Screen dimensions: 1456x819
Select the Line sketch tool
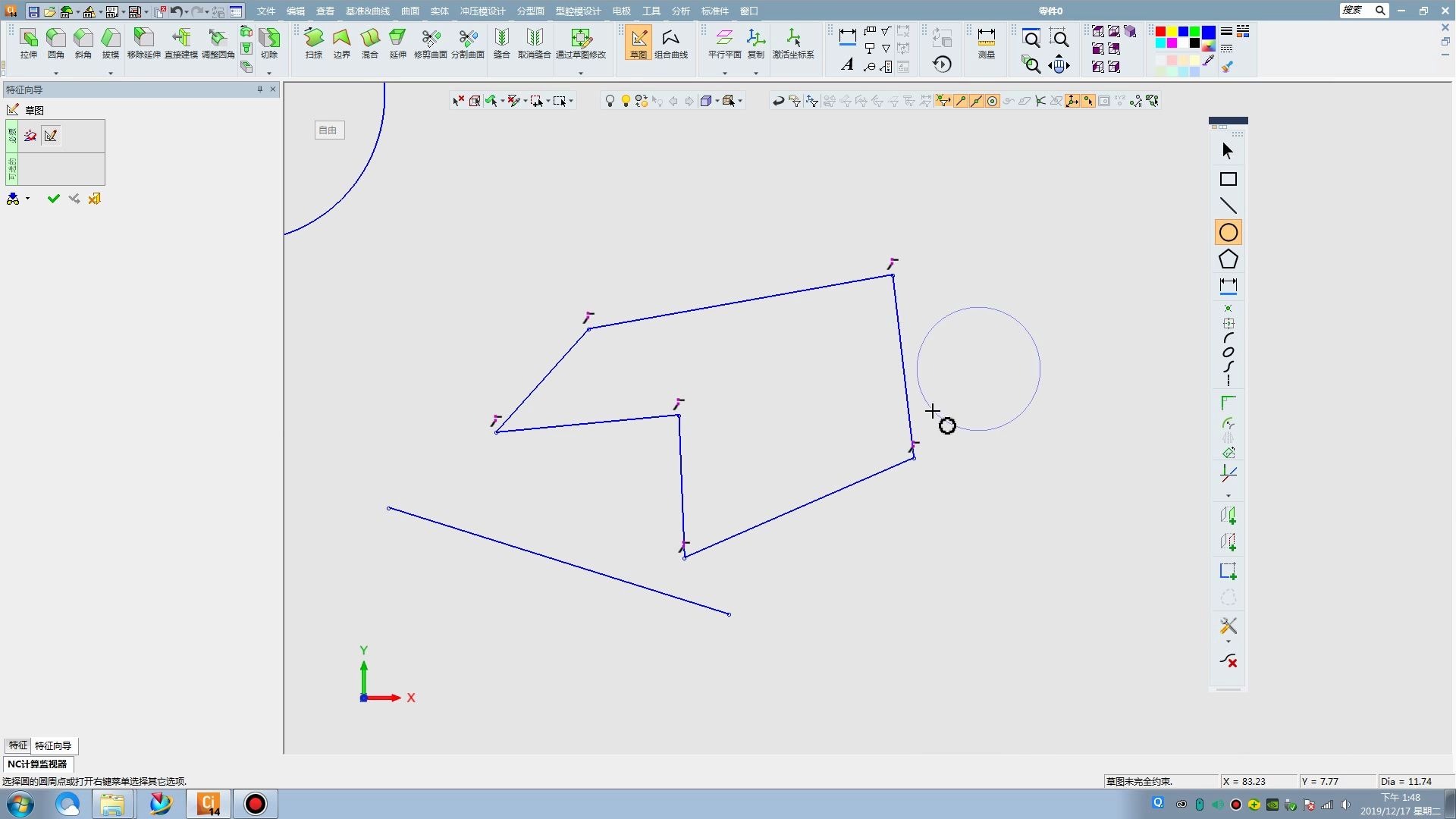(1228, 206)
